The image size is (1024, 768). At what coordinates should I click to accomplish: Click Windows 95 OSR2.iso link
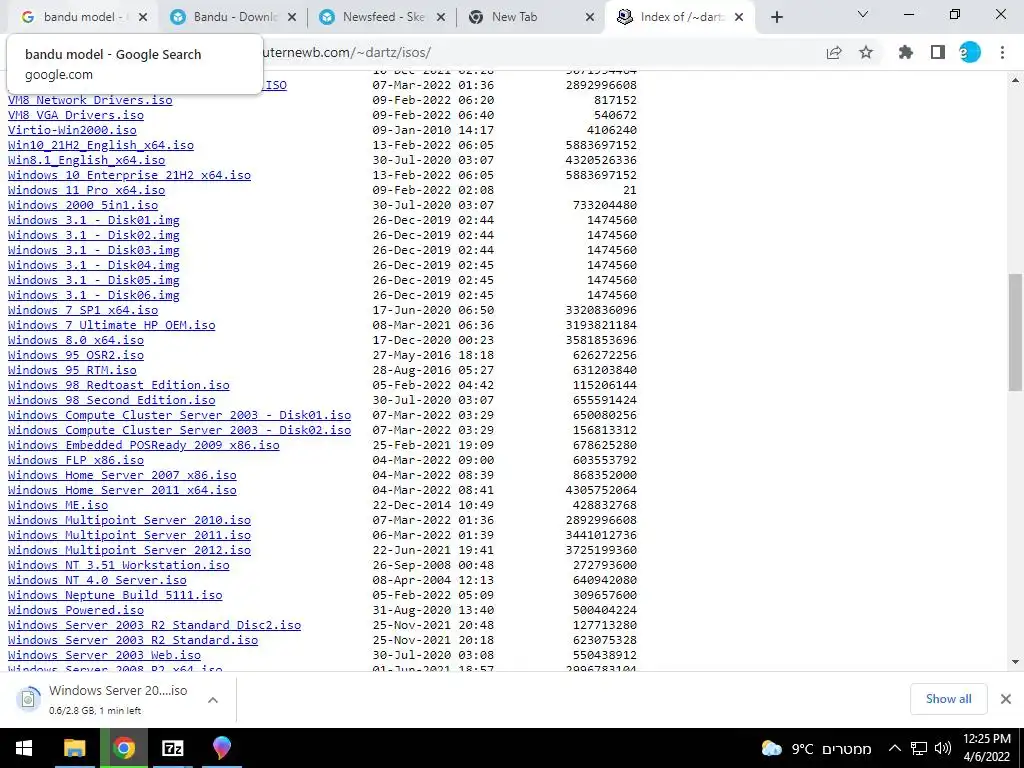76,355
